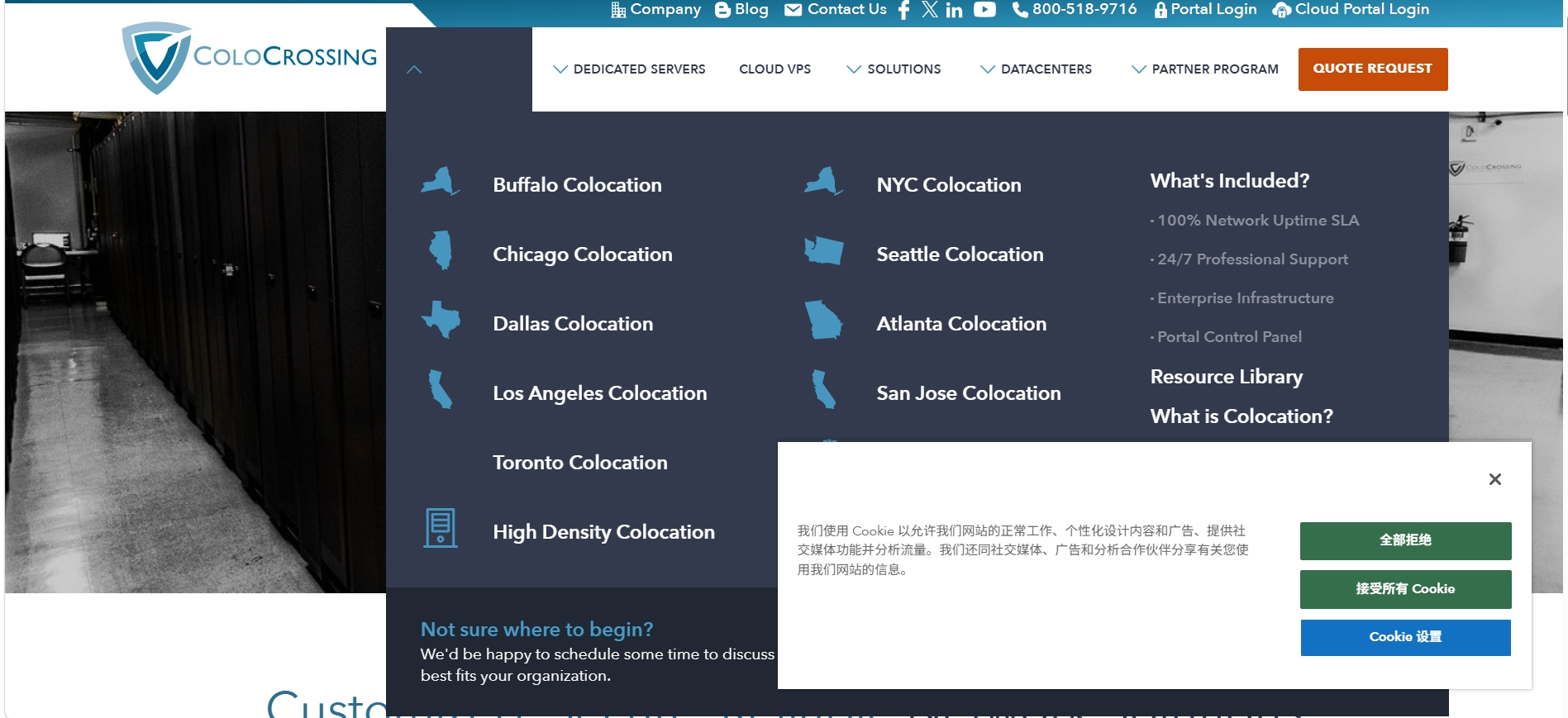The height and width of the screenshot is (718, 1568).
Task: Click the Texas state icon for Dallas
Action: (x=441, y=320)
